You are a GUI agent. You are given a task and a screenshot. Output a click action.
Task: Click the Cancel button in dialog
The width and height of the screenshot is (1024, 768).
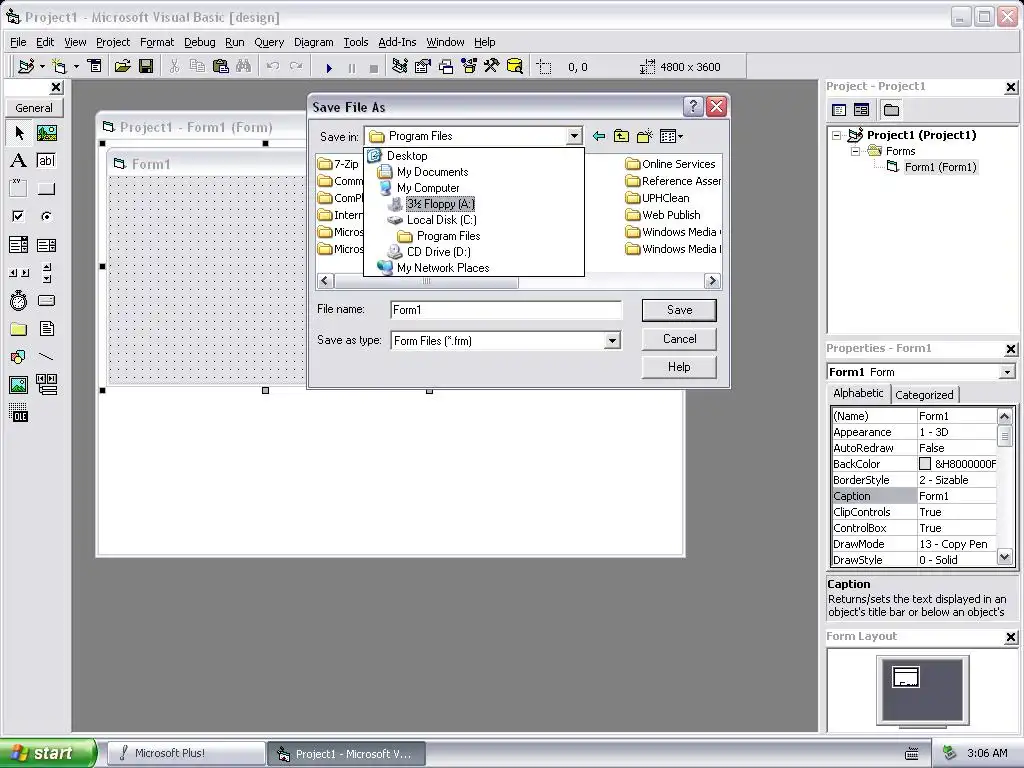(x=679, y=339)
